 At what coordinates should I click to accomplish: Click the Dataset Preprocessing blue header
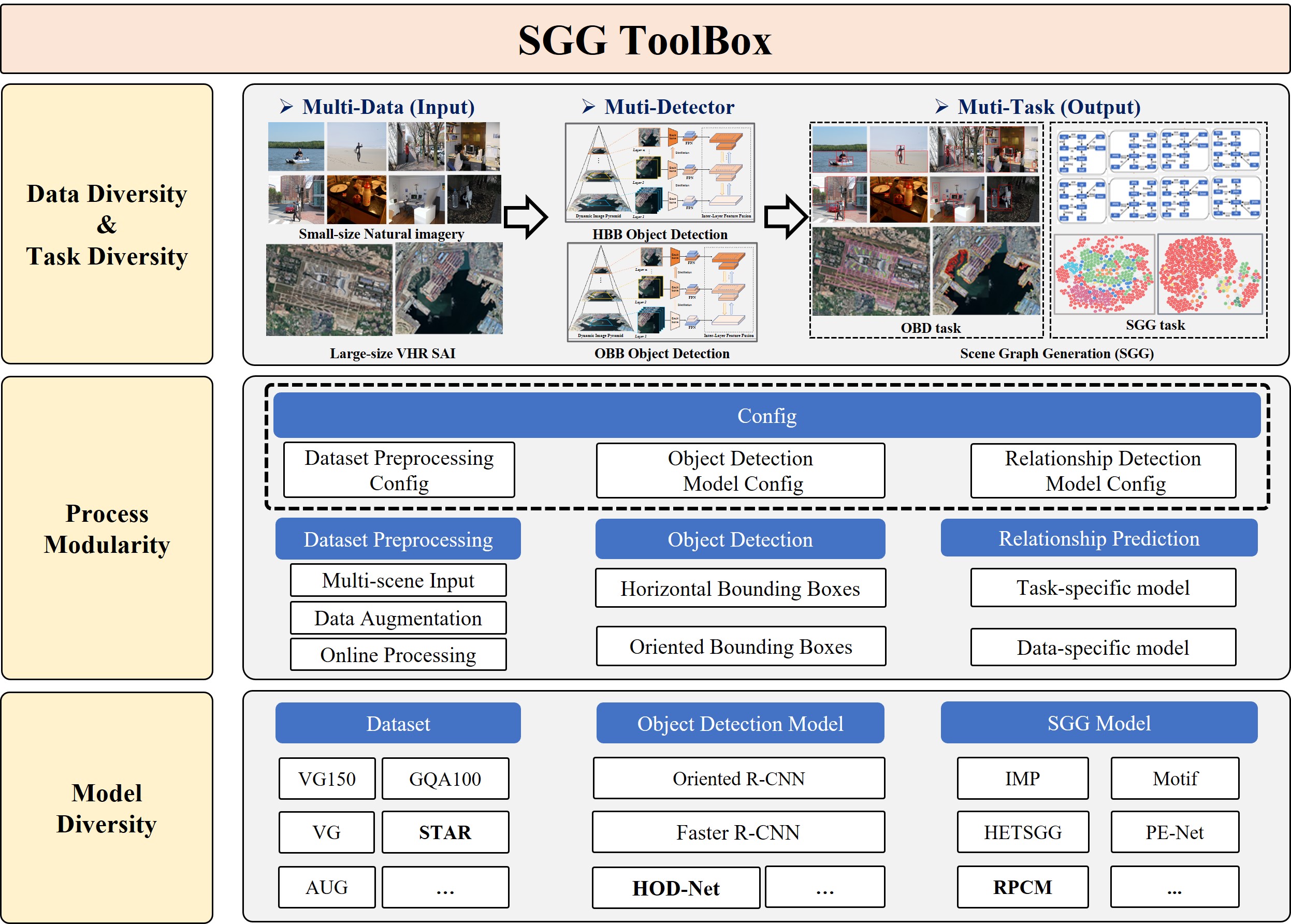[x=398, y=539]
